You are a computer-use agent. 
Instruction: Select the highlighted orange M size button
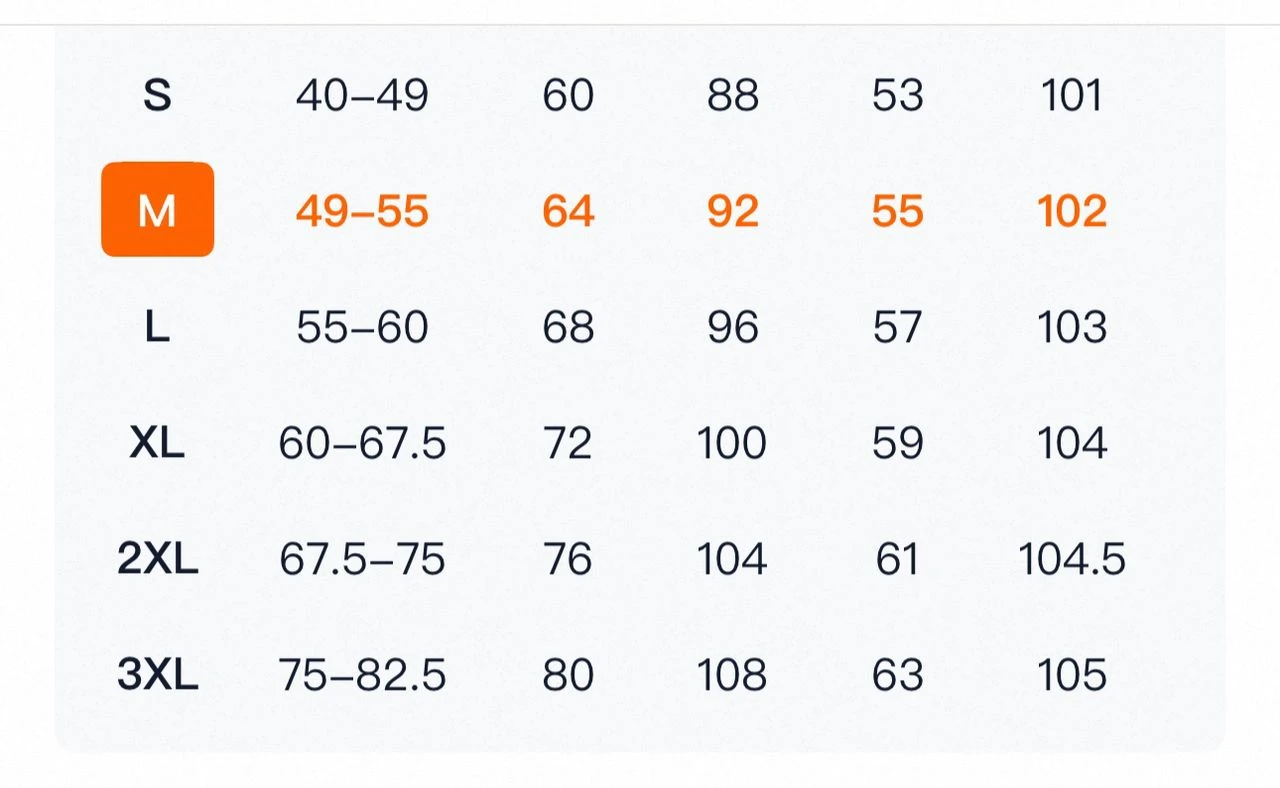coord(157,210)
